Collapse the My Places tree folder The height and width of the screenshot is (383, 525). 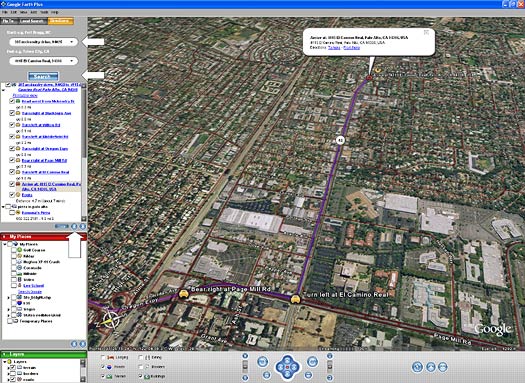tap(5, 244)
